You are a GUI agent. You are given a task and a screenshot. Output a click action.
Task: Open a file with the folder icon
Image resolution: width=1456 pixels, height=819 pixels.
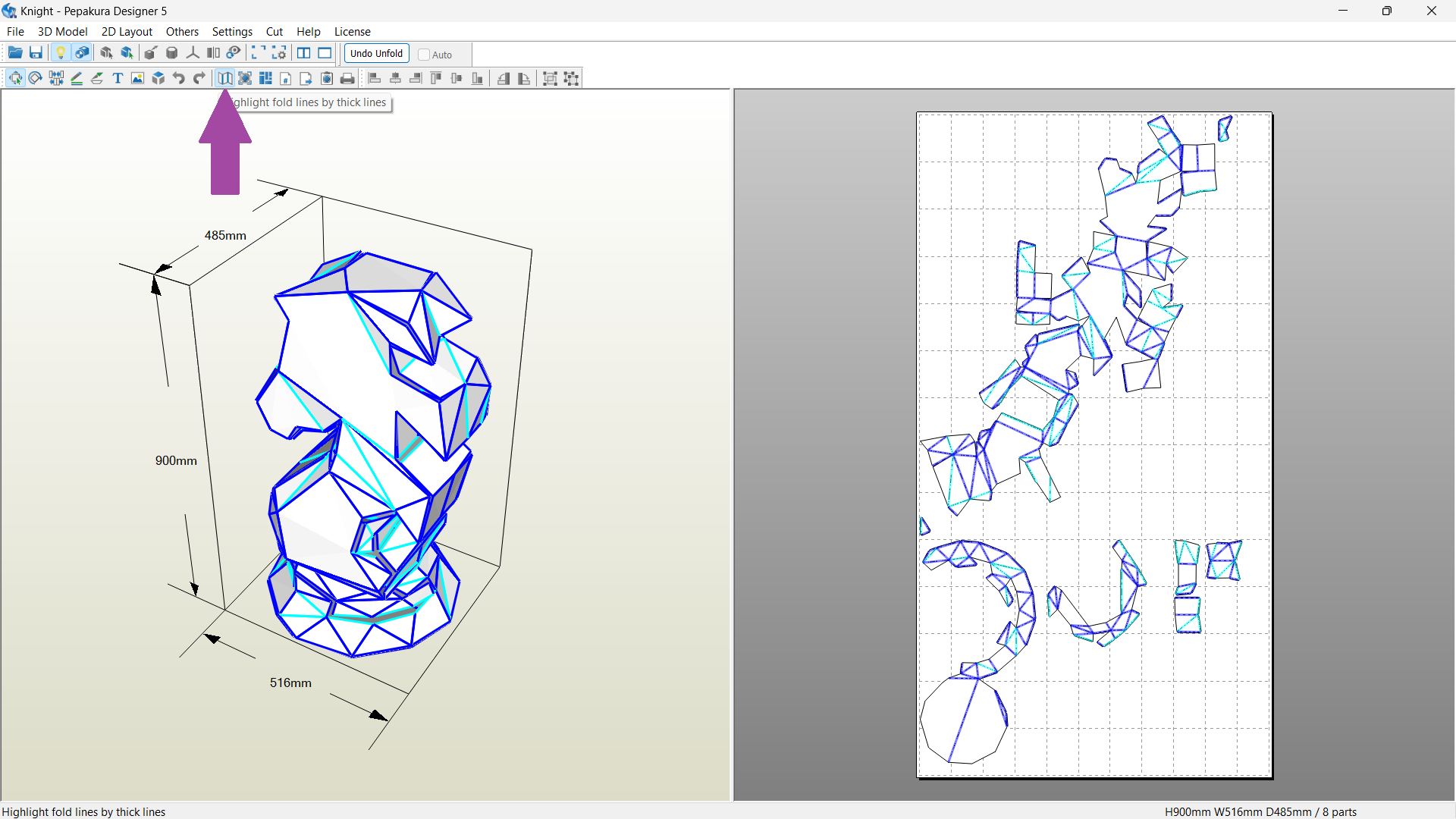click(x=14, y=53)
